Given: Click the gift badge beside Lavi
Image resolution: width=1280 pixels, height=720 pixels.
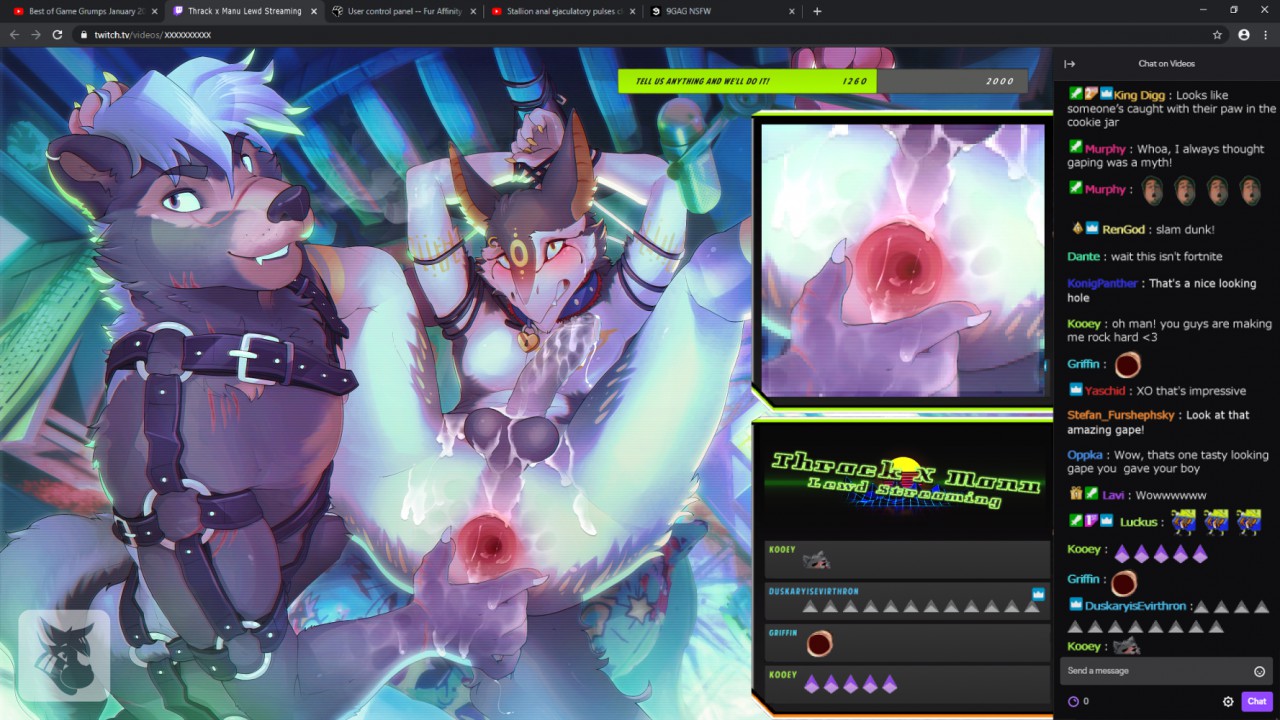Looking at the screenshot, I should pos(1075,494).
